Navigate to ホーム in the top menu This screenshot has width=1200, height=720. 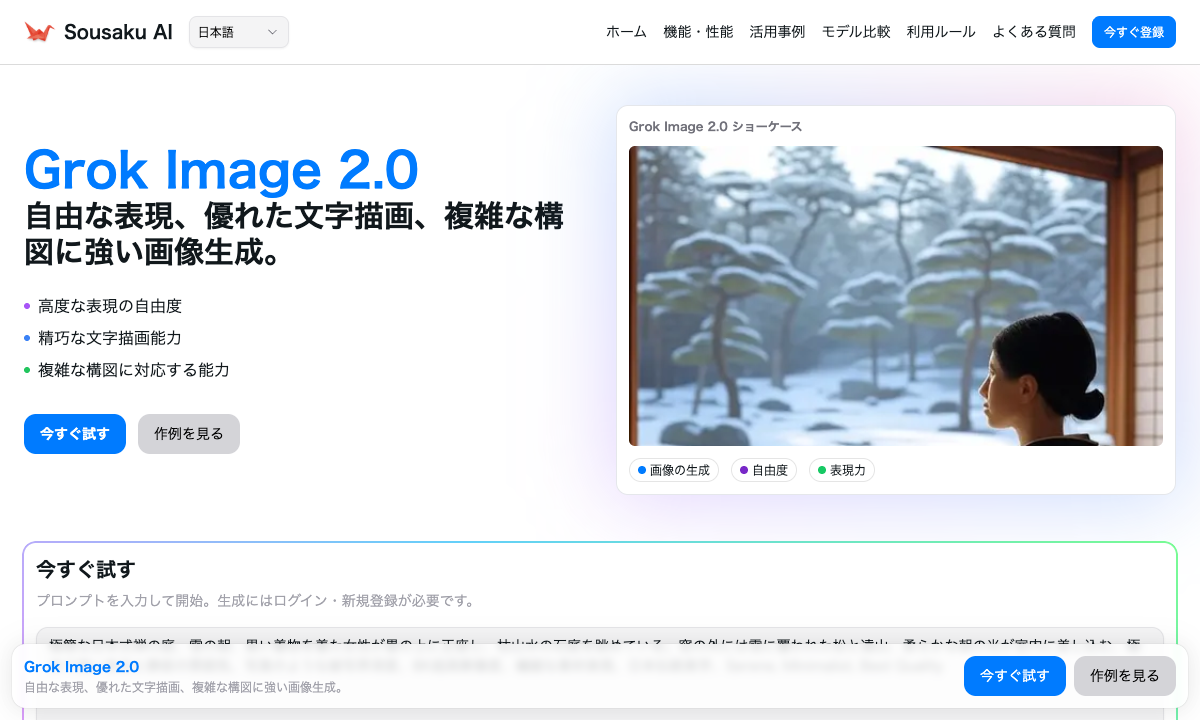pyautogui.click(x=625, y=31)
